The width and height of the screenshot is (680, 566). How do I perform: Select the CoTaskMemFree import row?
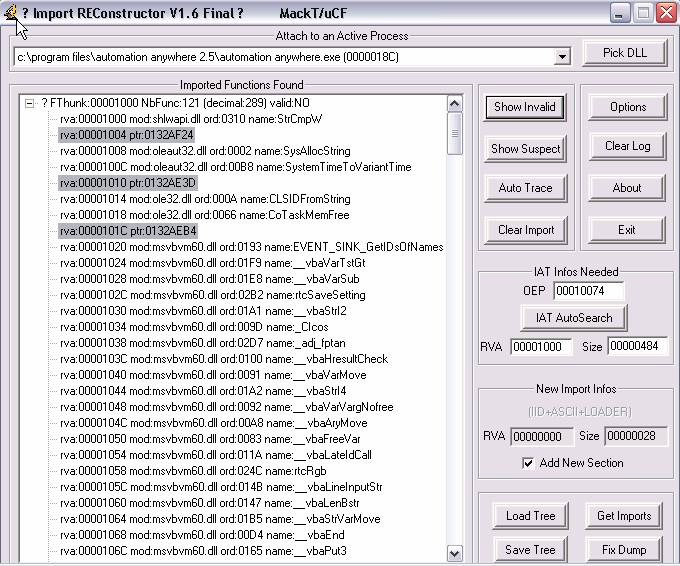coord(204,215)
